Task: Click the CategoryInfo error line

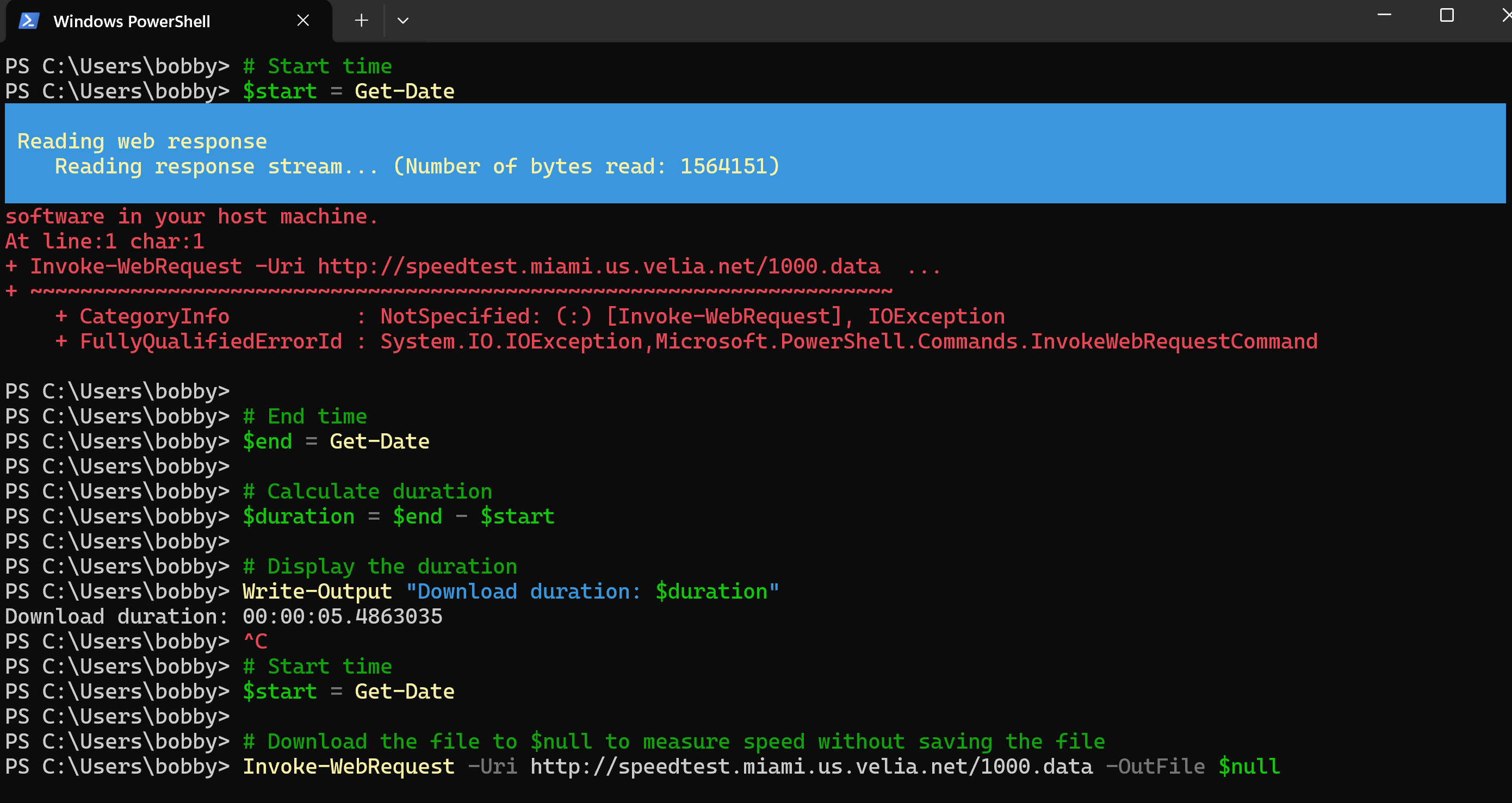Action: pos(529,317)
